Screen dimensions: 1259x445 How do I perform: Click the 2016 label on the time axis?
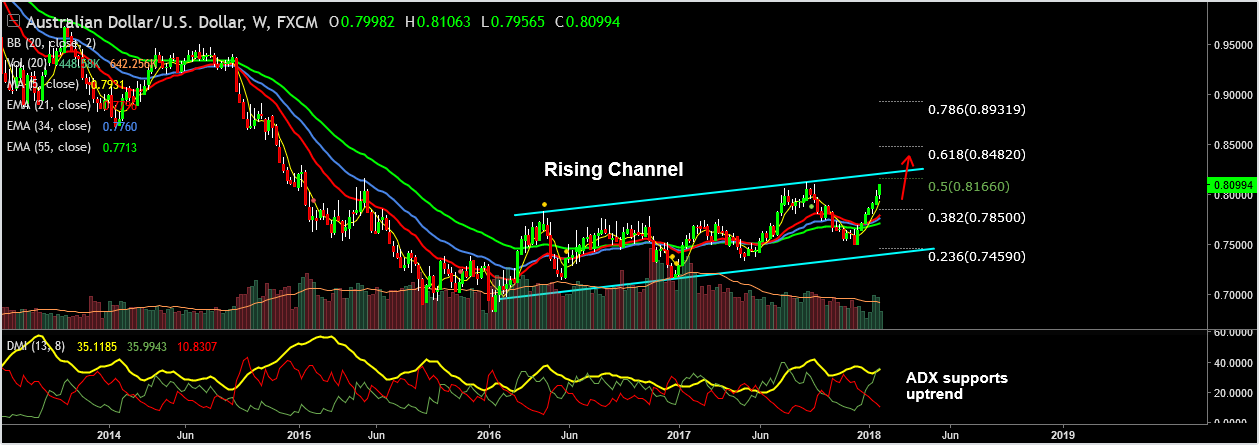pos(489,436)
